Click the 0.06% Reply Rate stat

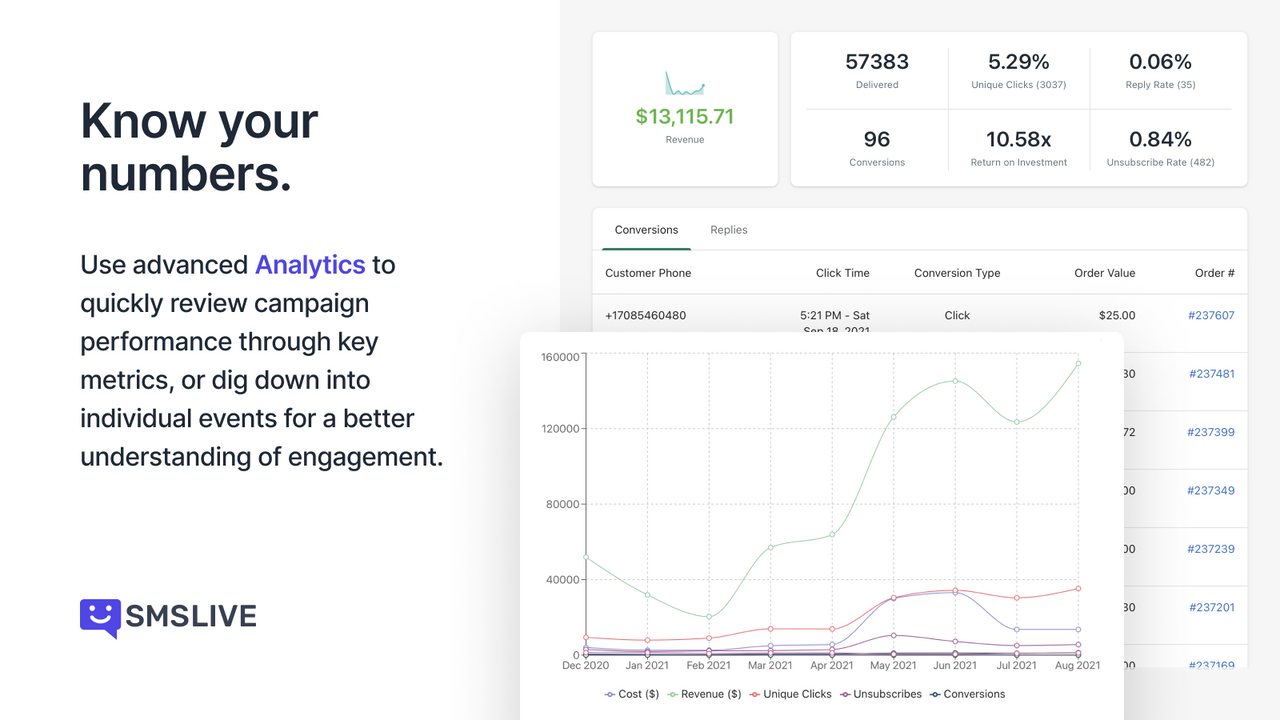coord(1160,71)
